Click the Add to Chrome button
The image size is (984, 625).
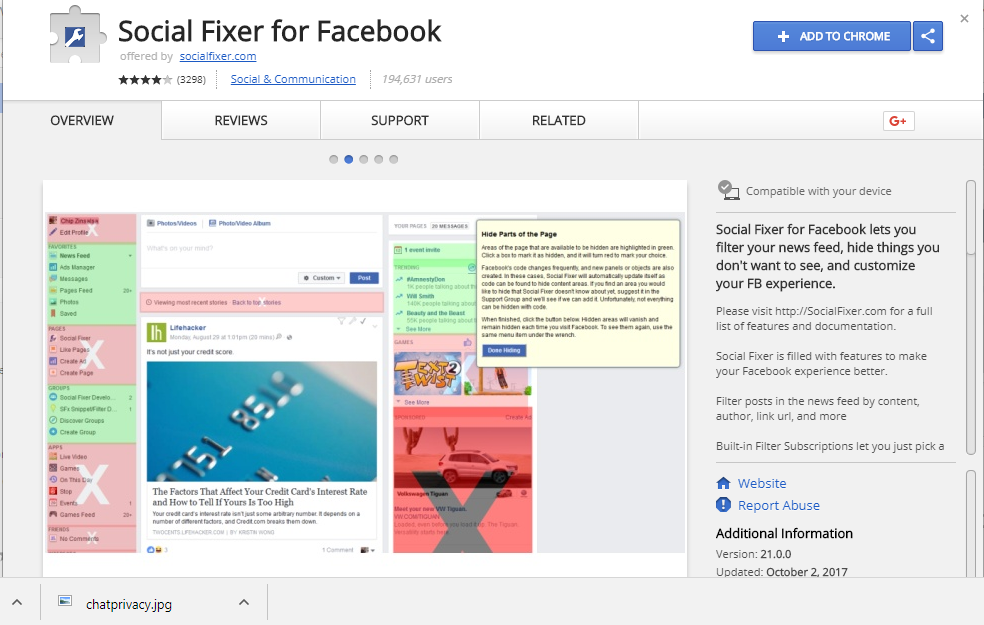(x=832, y=36)
